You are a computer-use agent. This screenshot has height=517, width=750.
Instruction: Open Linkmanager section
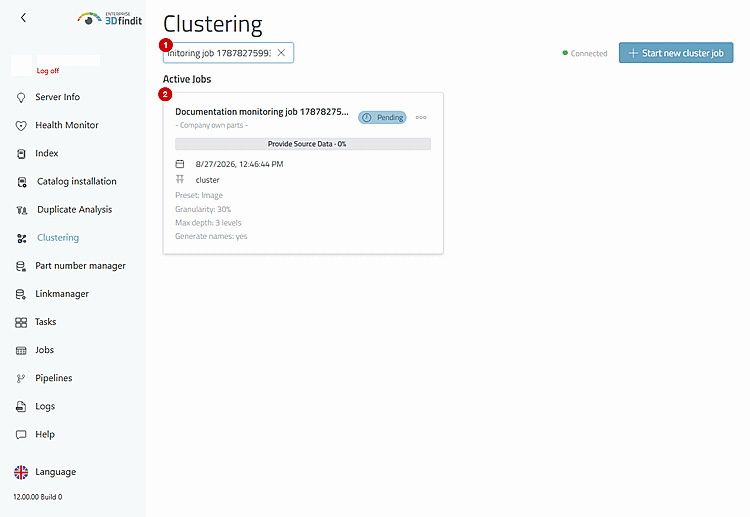pos(62,294)
